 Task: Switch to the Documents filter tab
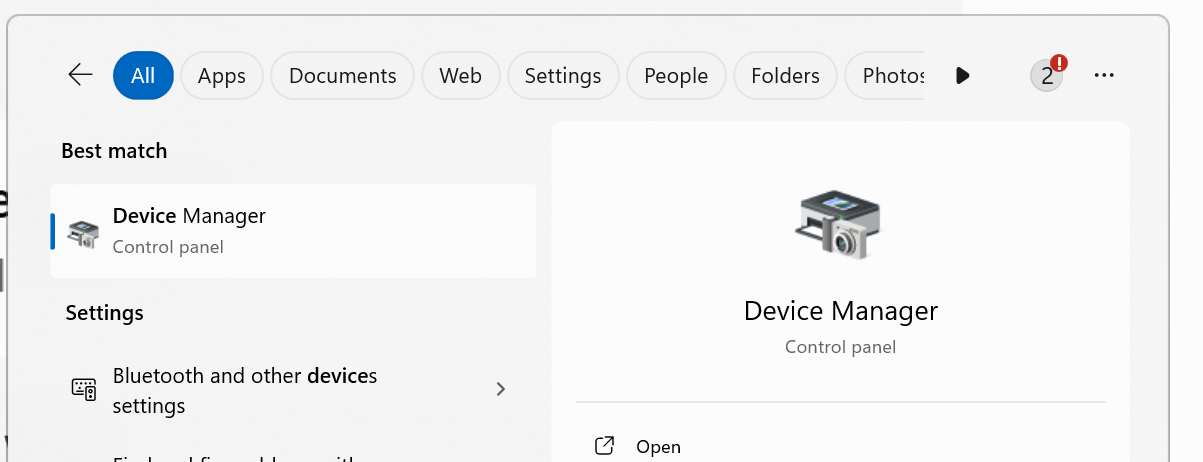click(x=342, y=75)
